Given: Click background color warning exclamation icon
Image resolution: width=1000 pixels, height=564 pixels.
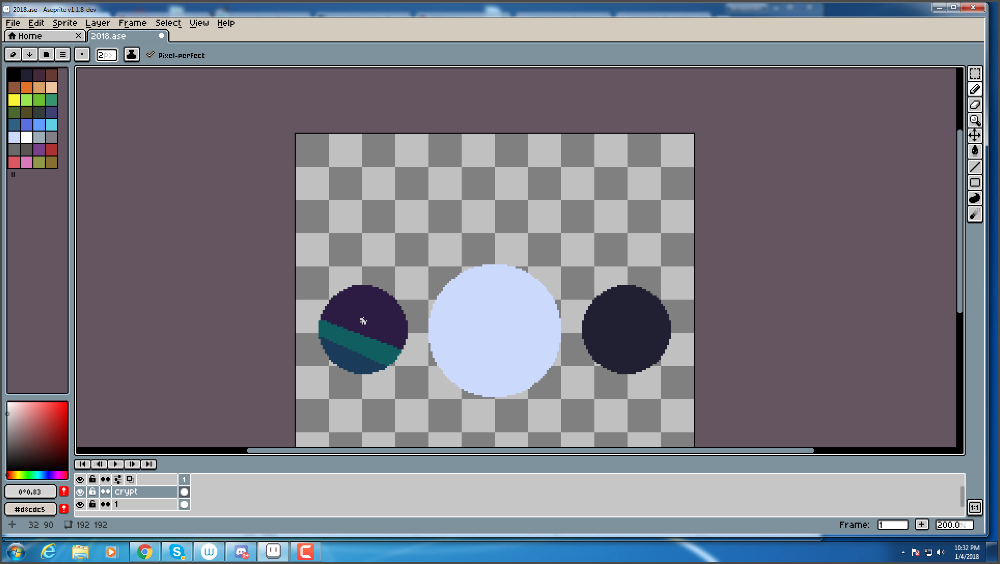Looking at the screenshot, I should [x=64, y=508].
